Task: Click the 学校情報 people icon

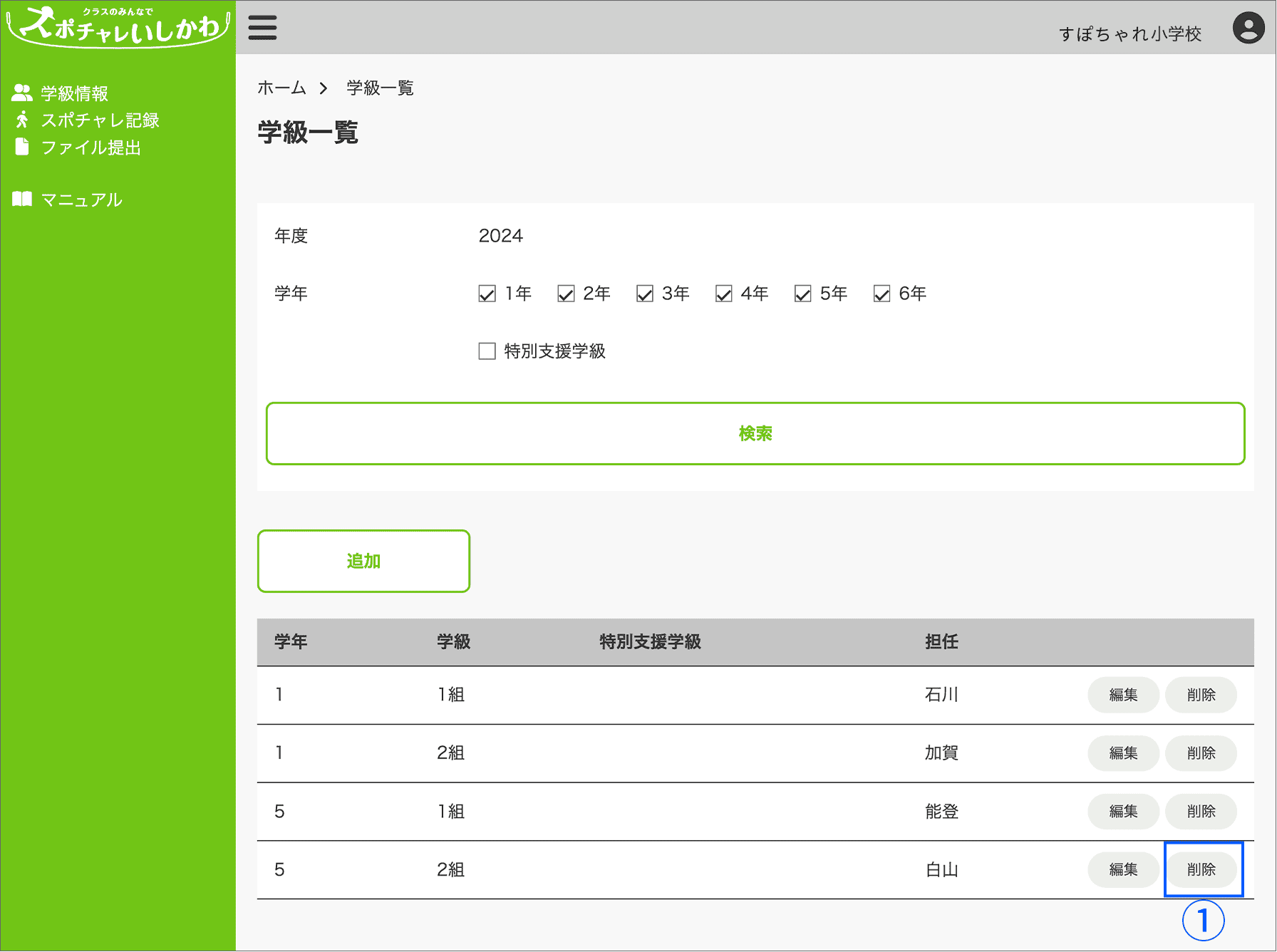Action: tap(22, 93)
